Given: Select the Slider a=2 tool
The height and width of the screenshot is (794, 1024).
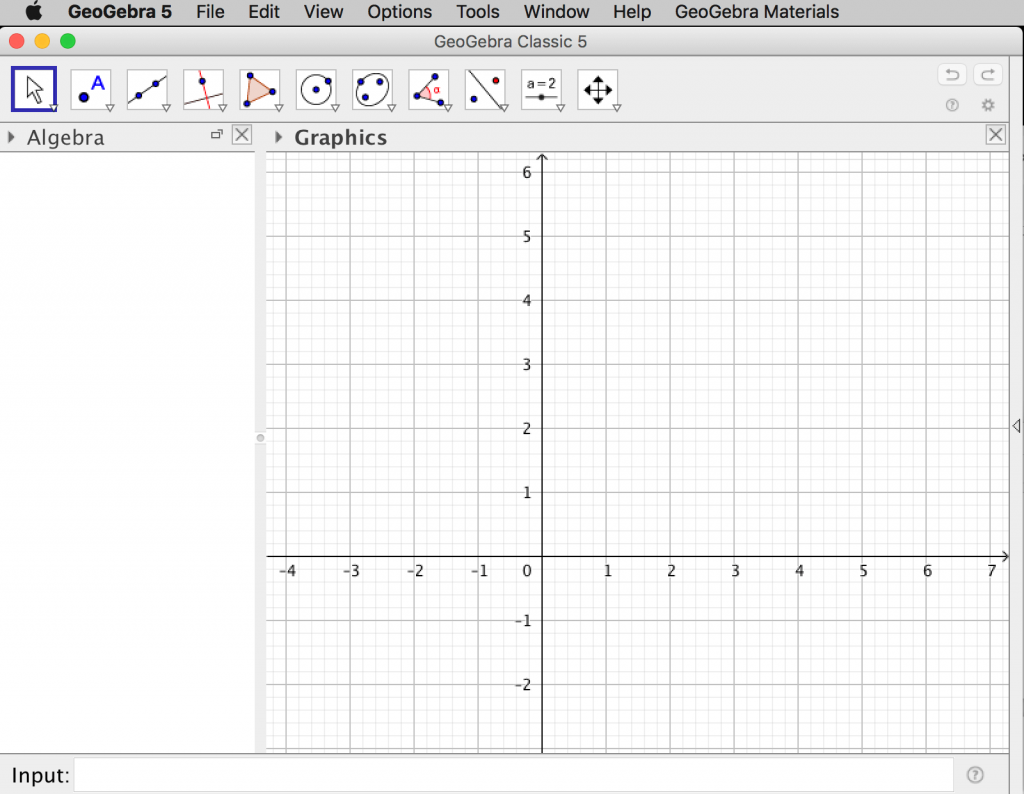Looking at the screenshot, I should (541, 89).
